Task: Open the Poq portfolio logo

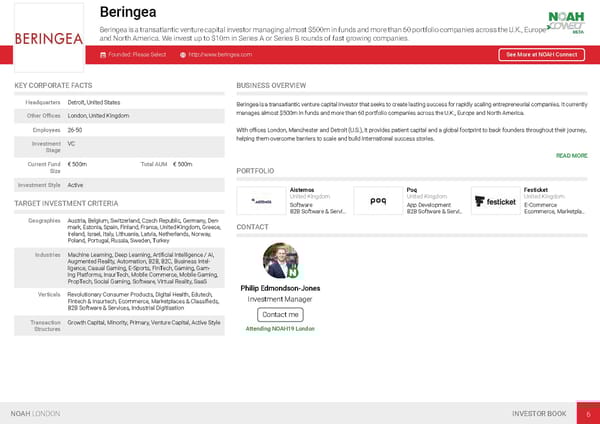Action: tap(378, 200)
